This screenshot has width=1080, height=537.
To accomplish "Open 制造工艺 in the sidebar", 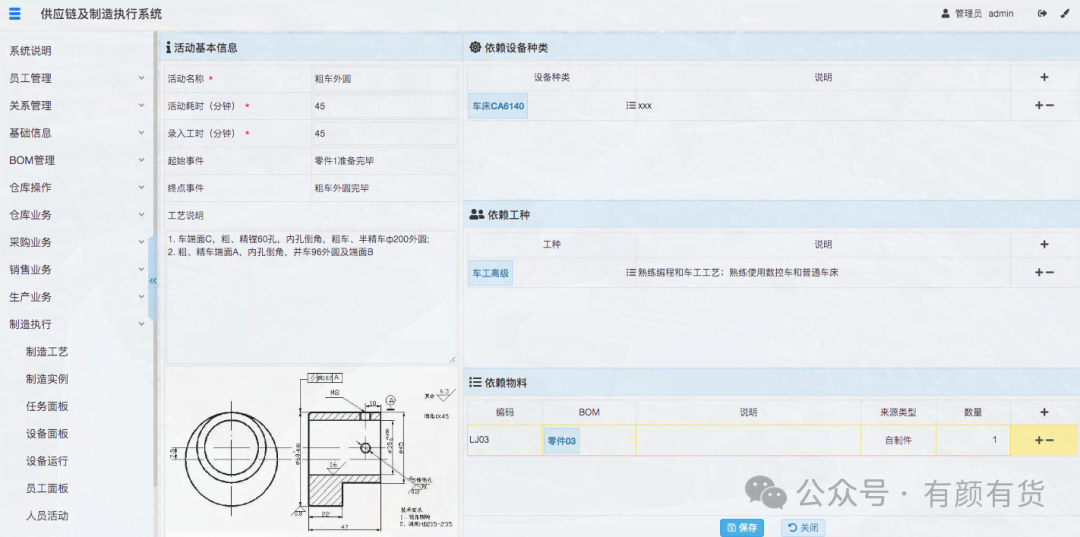I will coord(47,352).
